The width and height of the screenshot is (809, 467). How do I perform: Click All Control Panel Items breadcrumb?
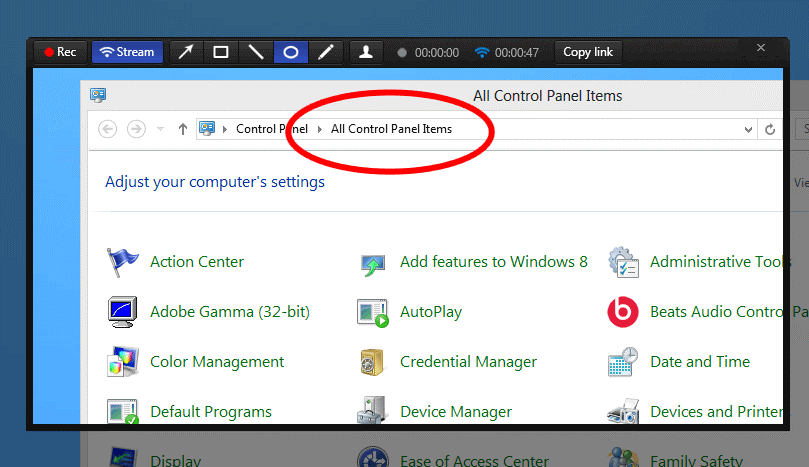(391, 129)
